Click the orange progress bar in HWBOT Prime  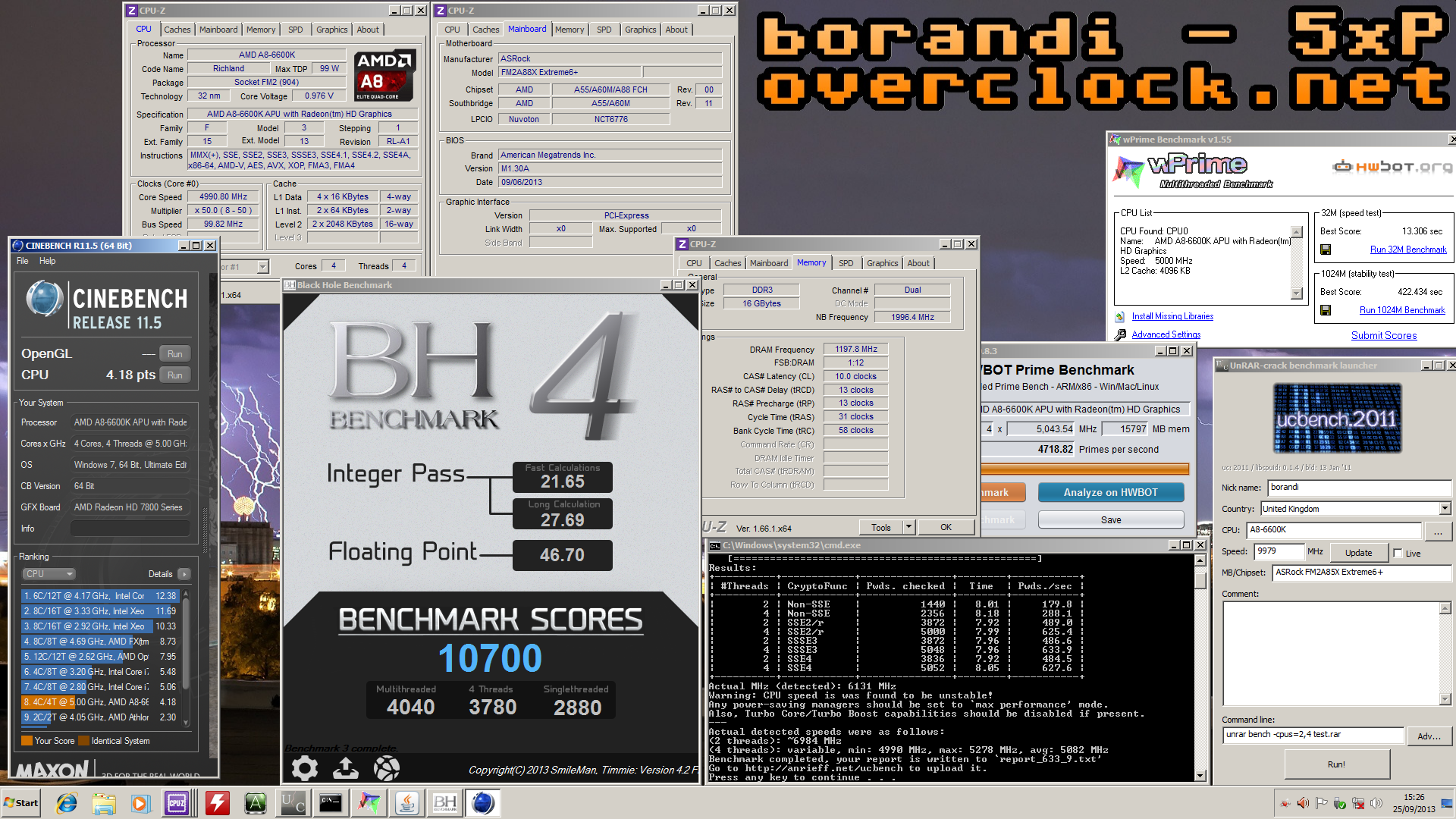(x=1085, y=469)
